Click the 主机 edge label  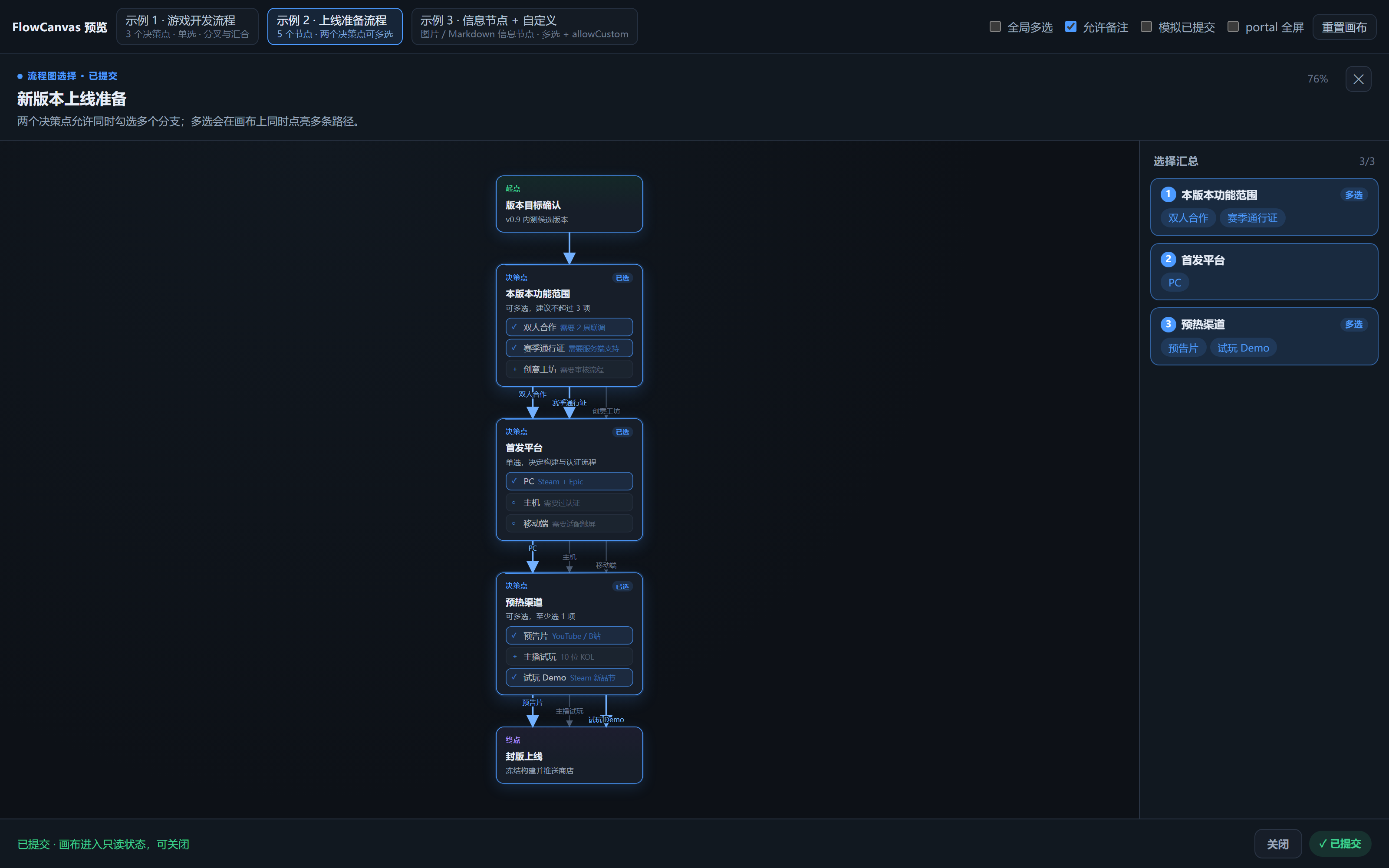coord(569,557)
